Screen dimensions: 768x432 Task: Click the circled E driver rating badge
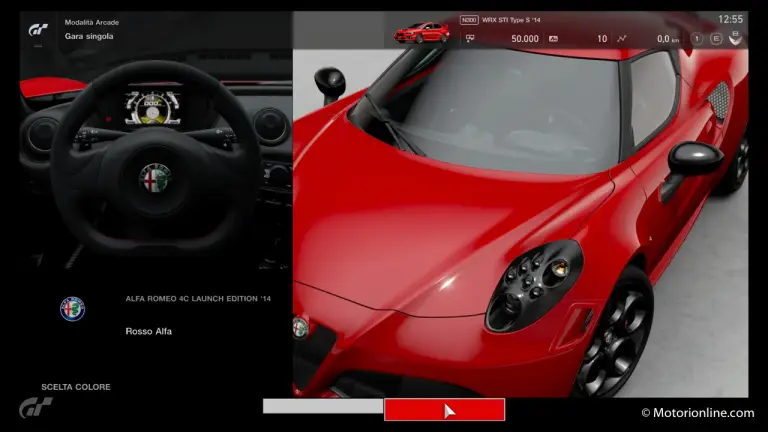pyautogui.click(x=716, y=39)
